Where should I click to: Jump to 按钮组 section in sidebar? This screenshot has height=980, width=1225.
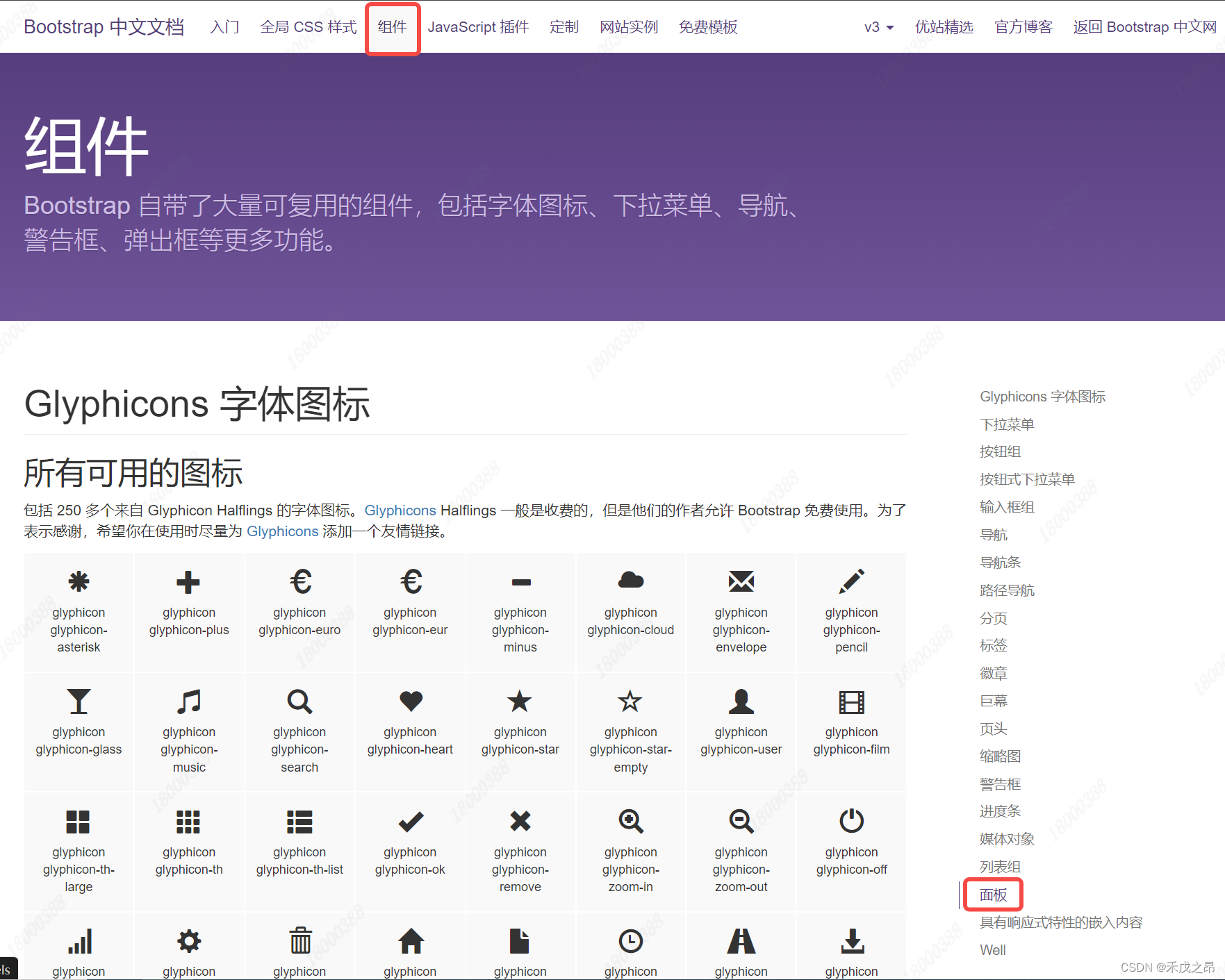coord(1000,451)
